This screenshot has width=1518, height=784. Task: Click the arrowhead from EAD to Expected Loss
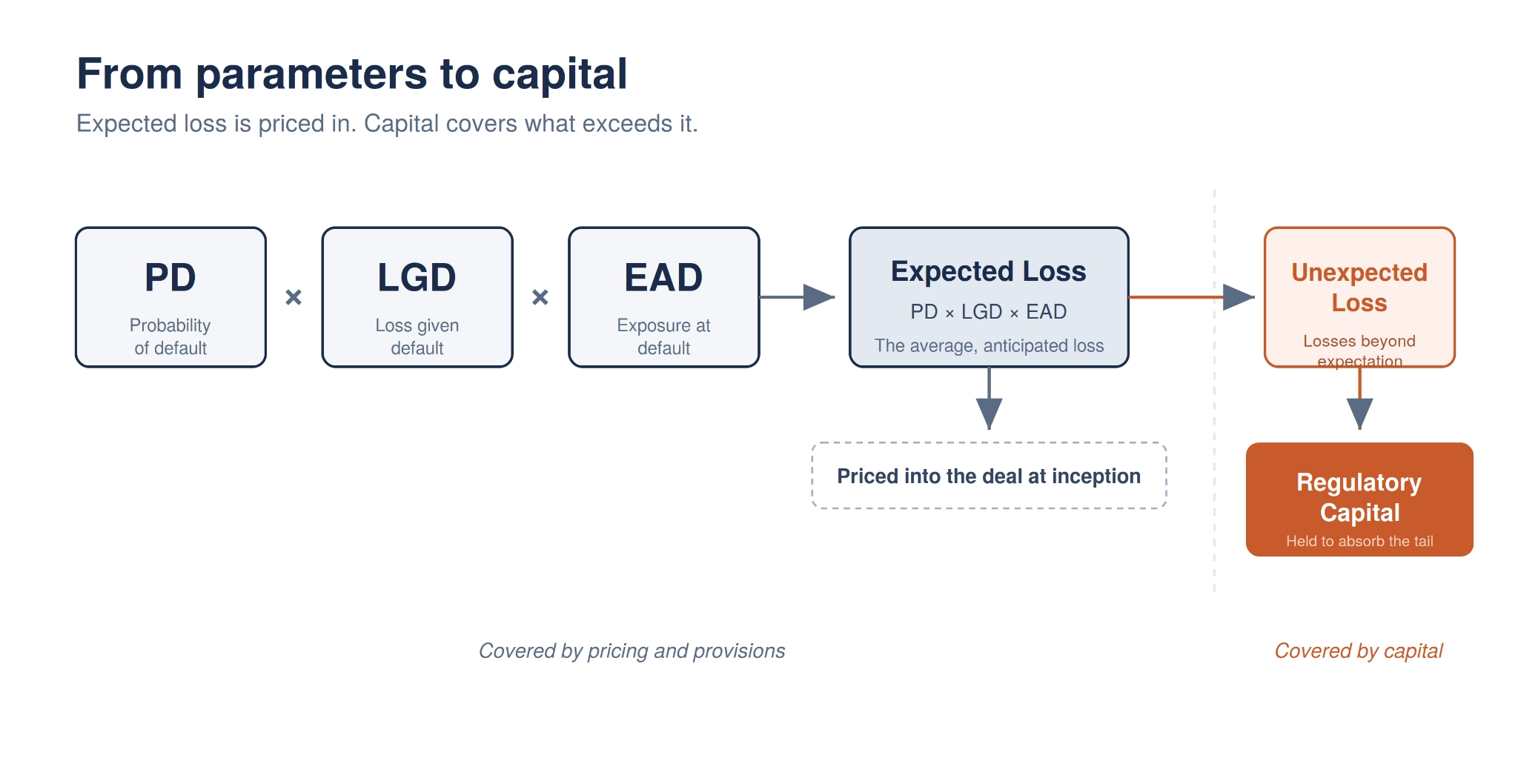[819, 297]
